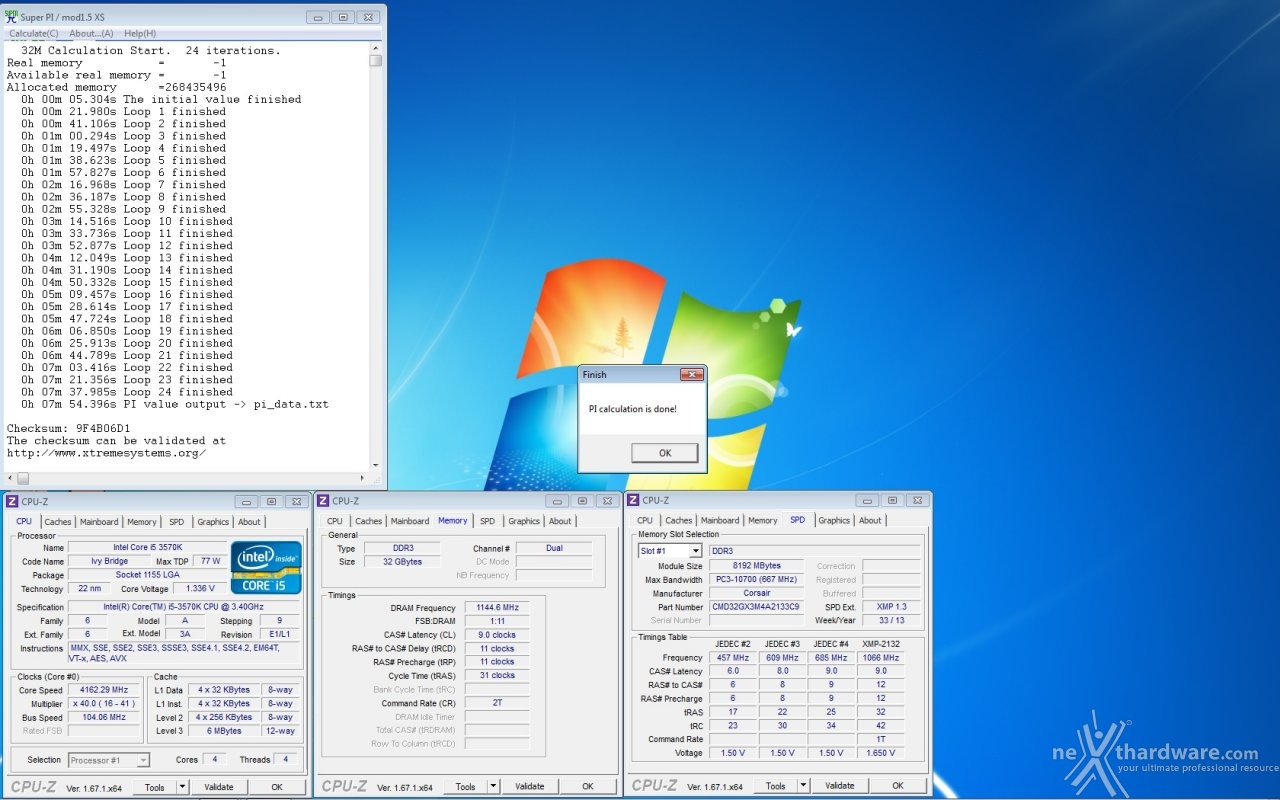1280x800 pixels.
Task: Close the Finish dialog with the red X
Action: pos(691,374)
